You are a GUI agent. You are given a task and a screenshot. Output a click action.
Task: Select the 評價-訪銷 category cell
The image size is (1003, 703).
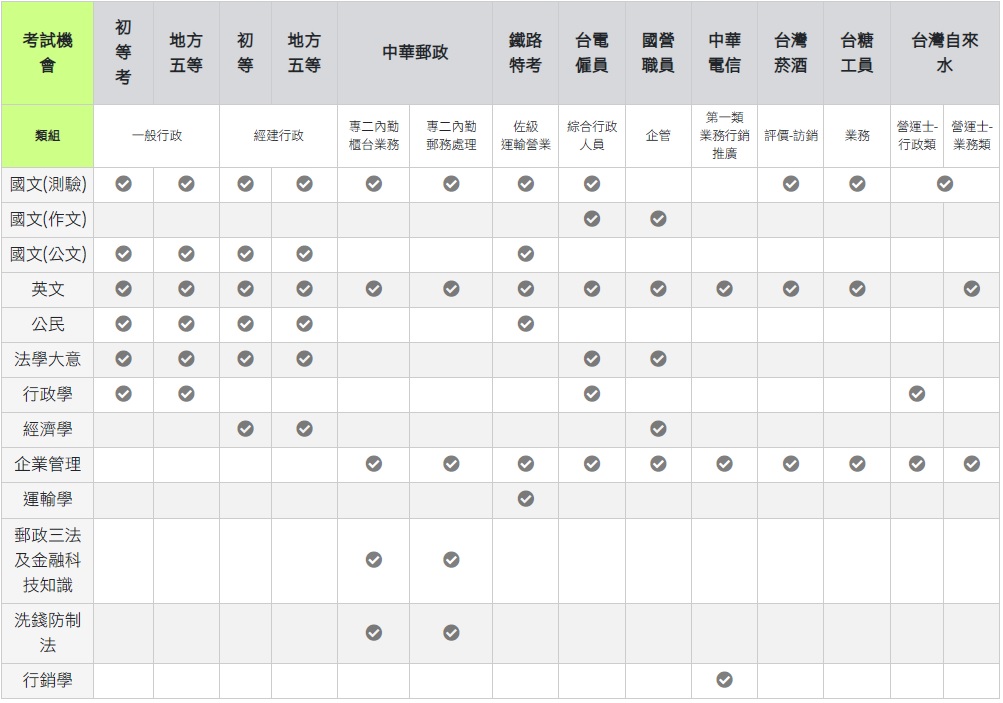(x=791, y=136)
